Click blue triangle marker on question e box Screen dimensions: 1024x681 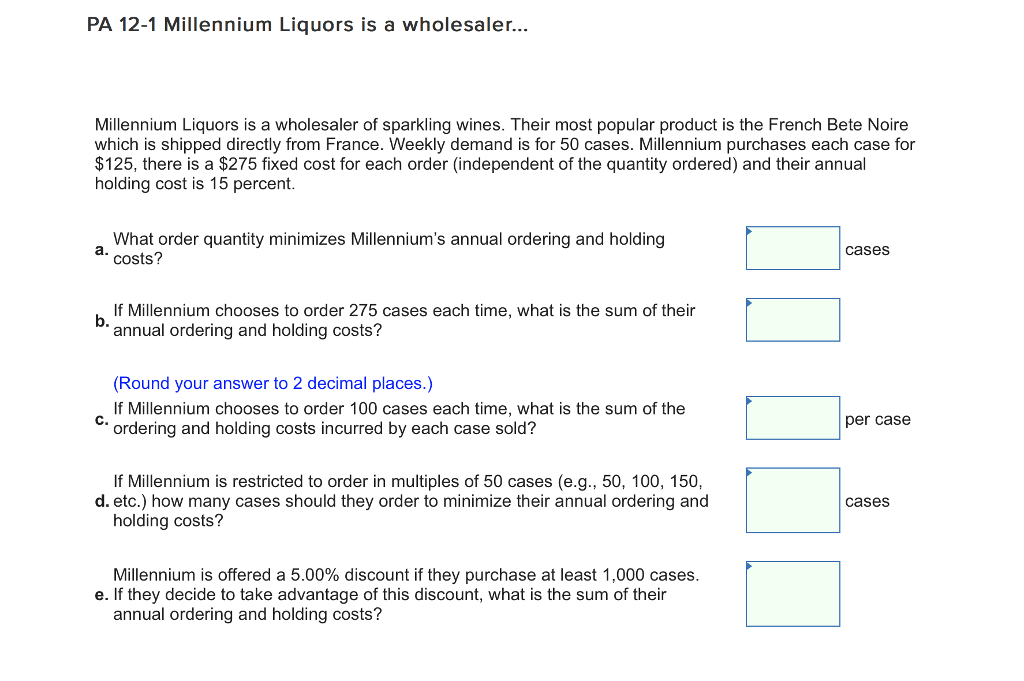point(750,566)
